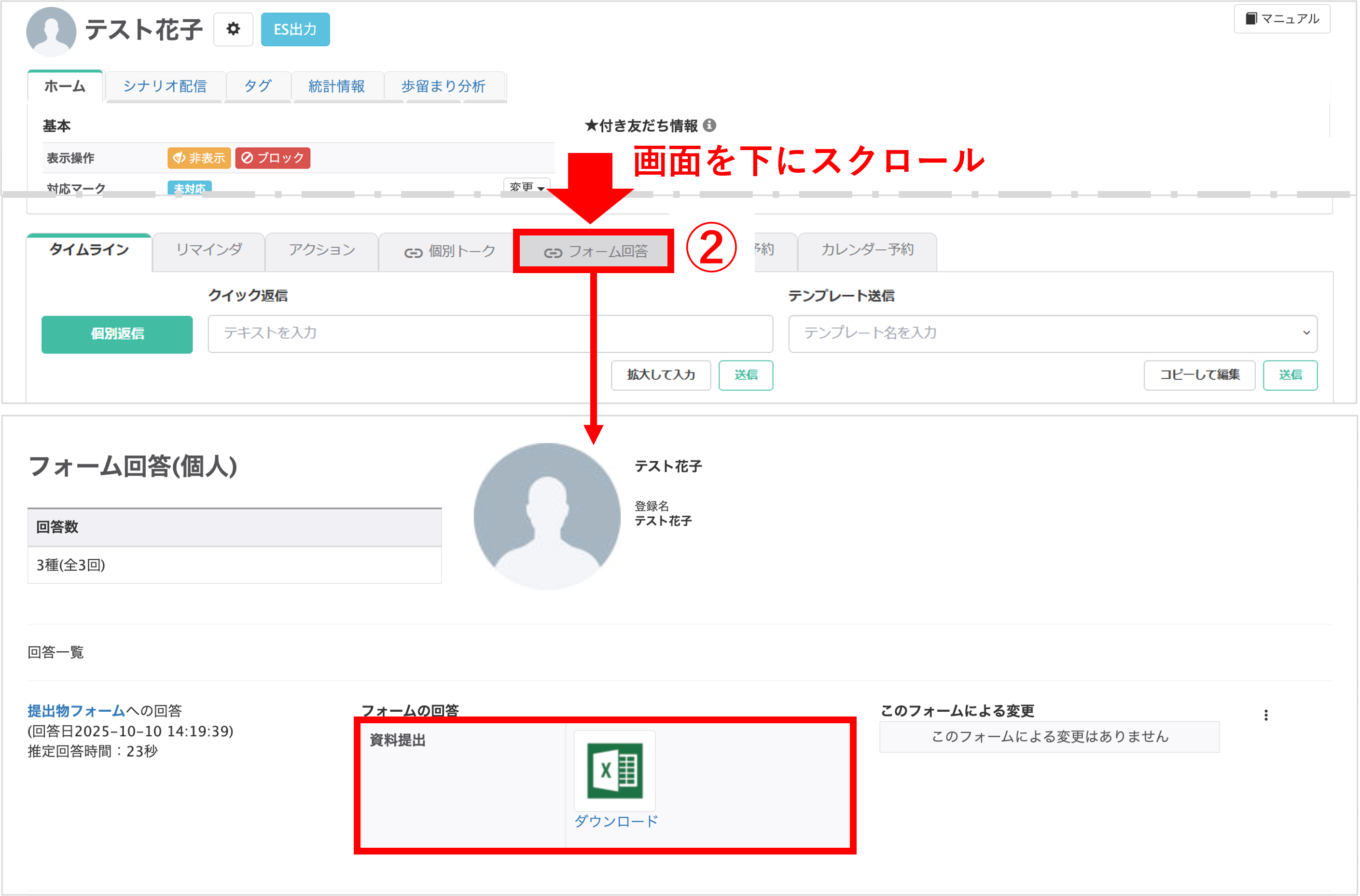
Task: Toggle ブロック on for this friend
Action: tap(273, 158)
